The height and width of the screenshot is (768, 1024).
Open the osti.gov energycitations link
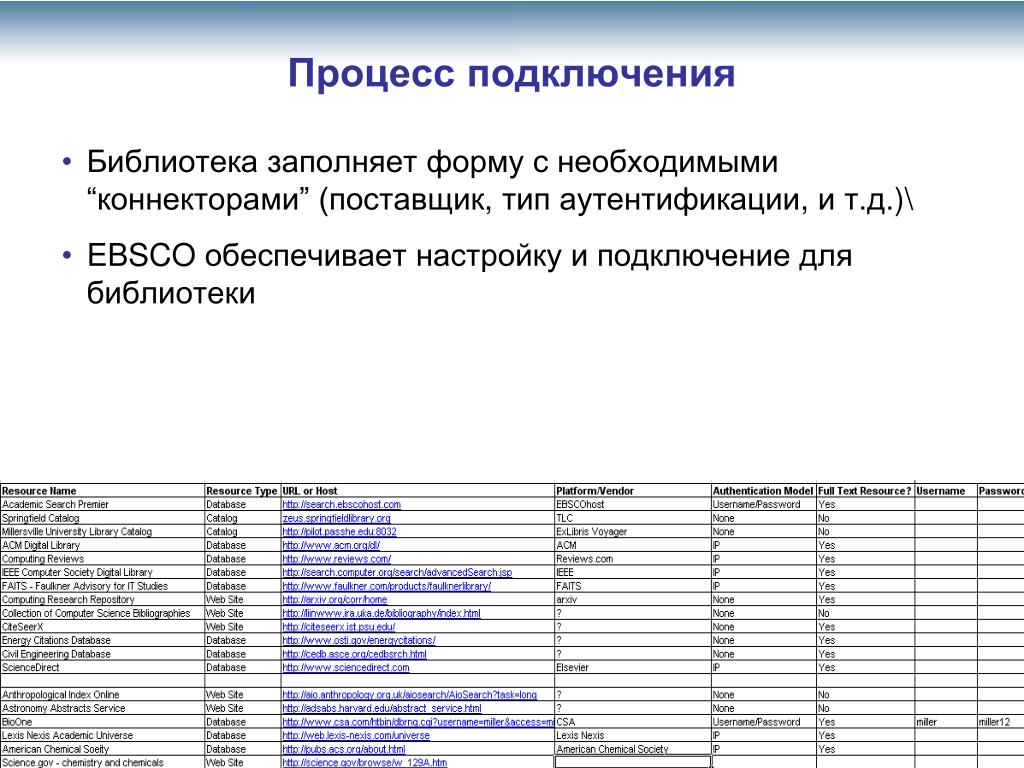pos(359,641)
